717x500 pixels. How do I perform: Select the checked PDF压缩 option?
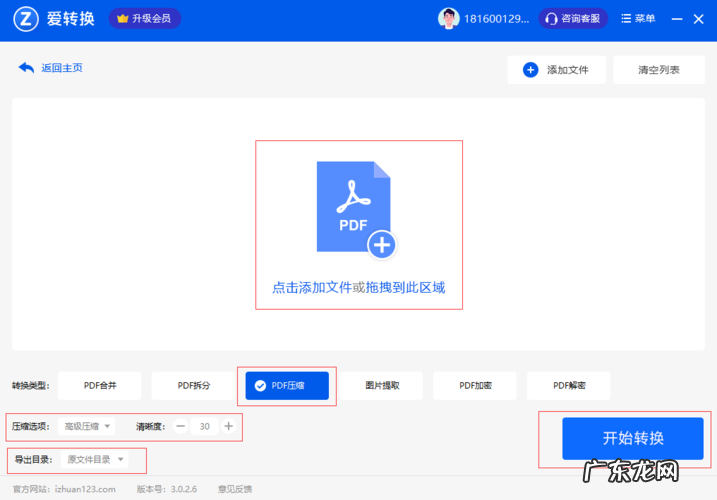click(x=287, y=386)
